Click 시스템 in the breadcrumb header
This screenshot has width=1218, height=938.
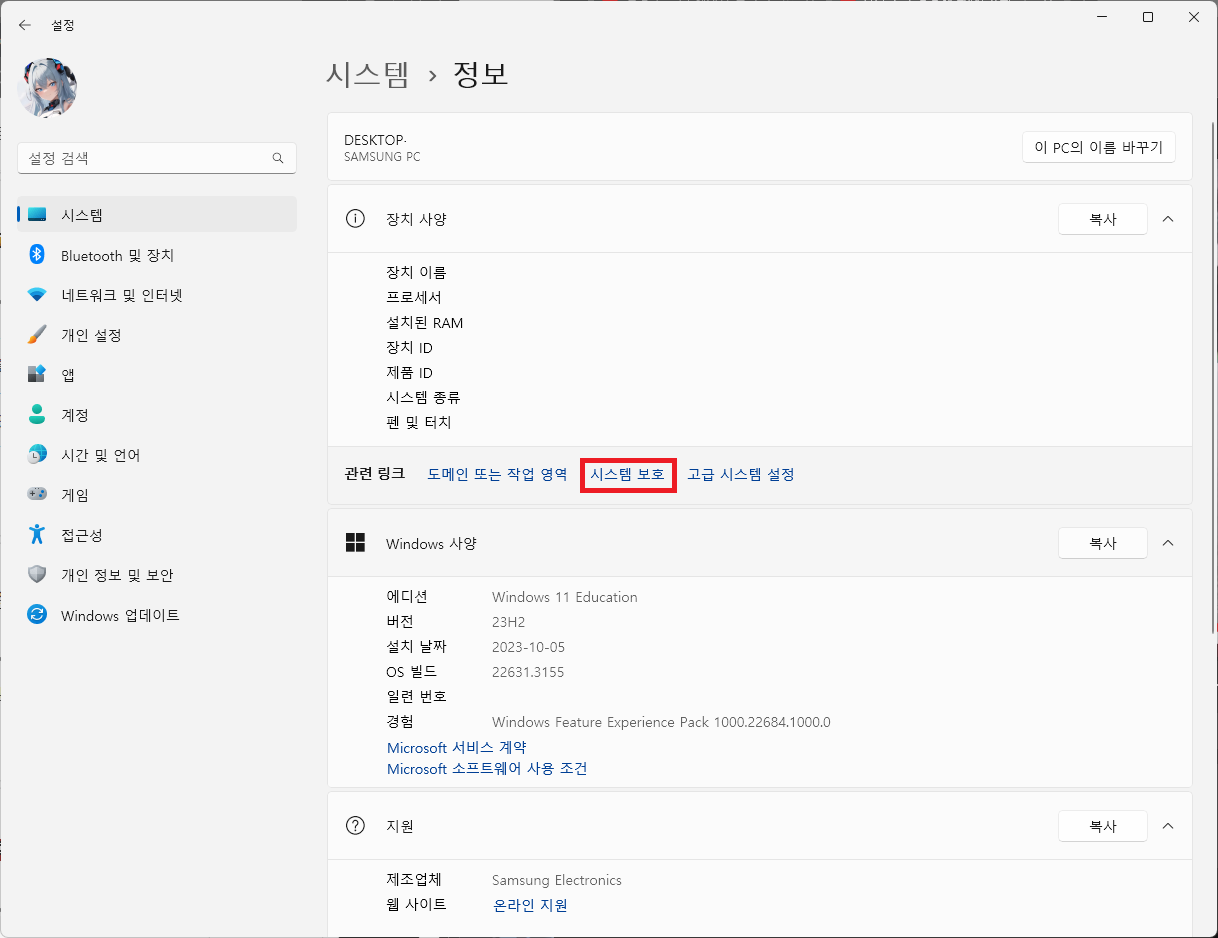[367, 75]
